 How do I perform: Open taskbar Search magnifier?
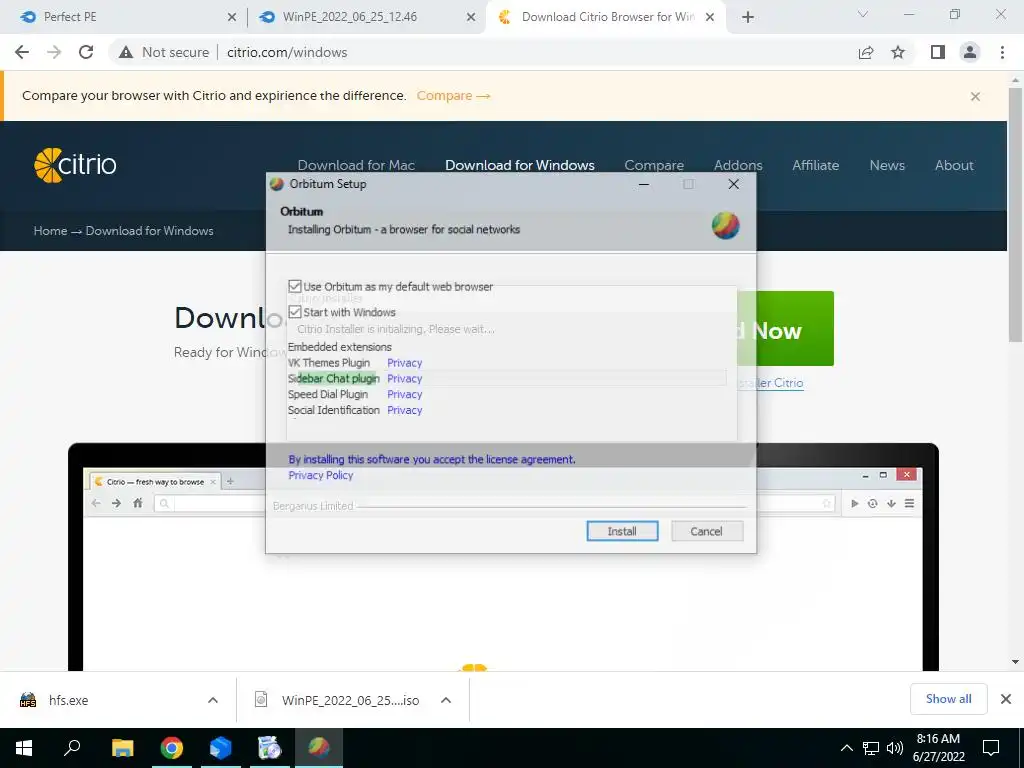pyautogui.click(x=72, y=748)
